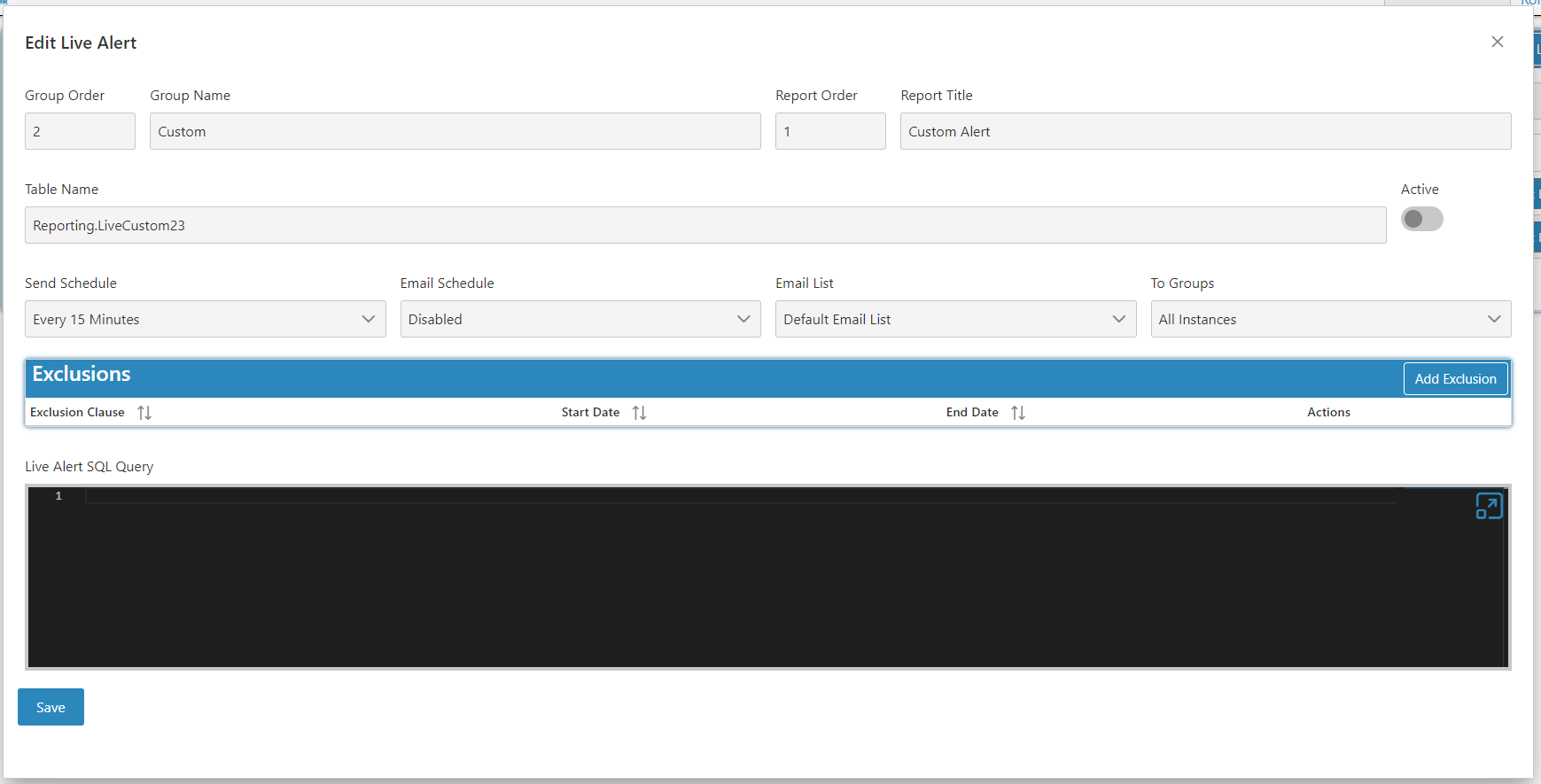Expand the SQL query editor icon
1541x784 pixels.
coord(1489,506)
